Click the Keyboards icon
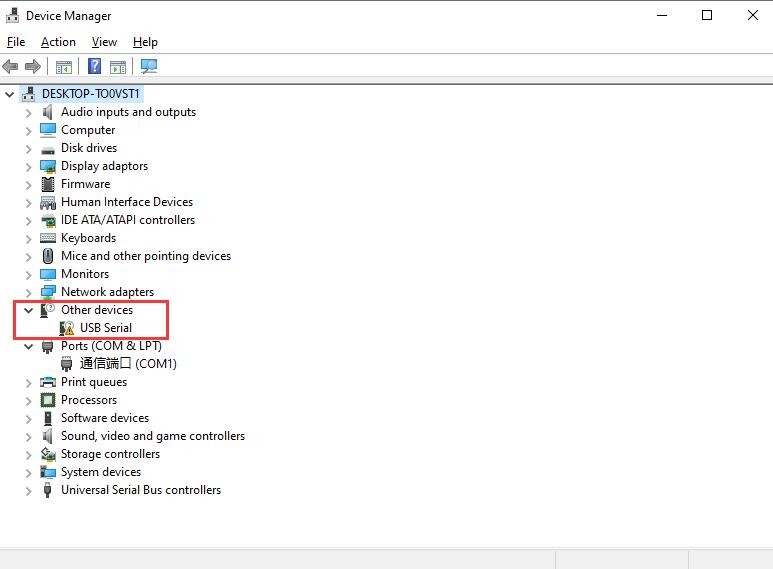This screenshot has width=773, height=569. pyautogui.click(x=48, y=238)
